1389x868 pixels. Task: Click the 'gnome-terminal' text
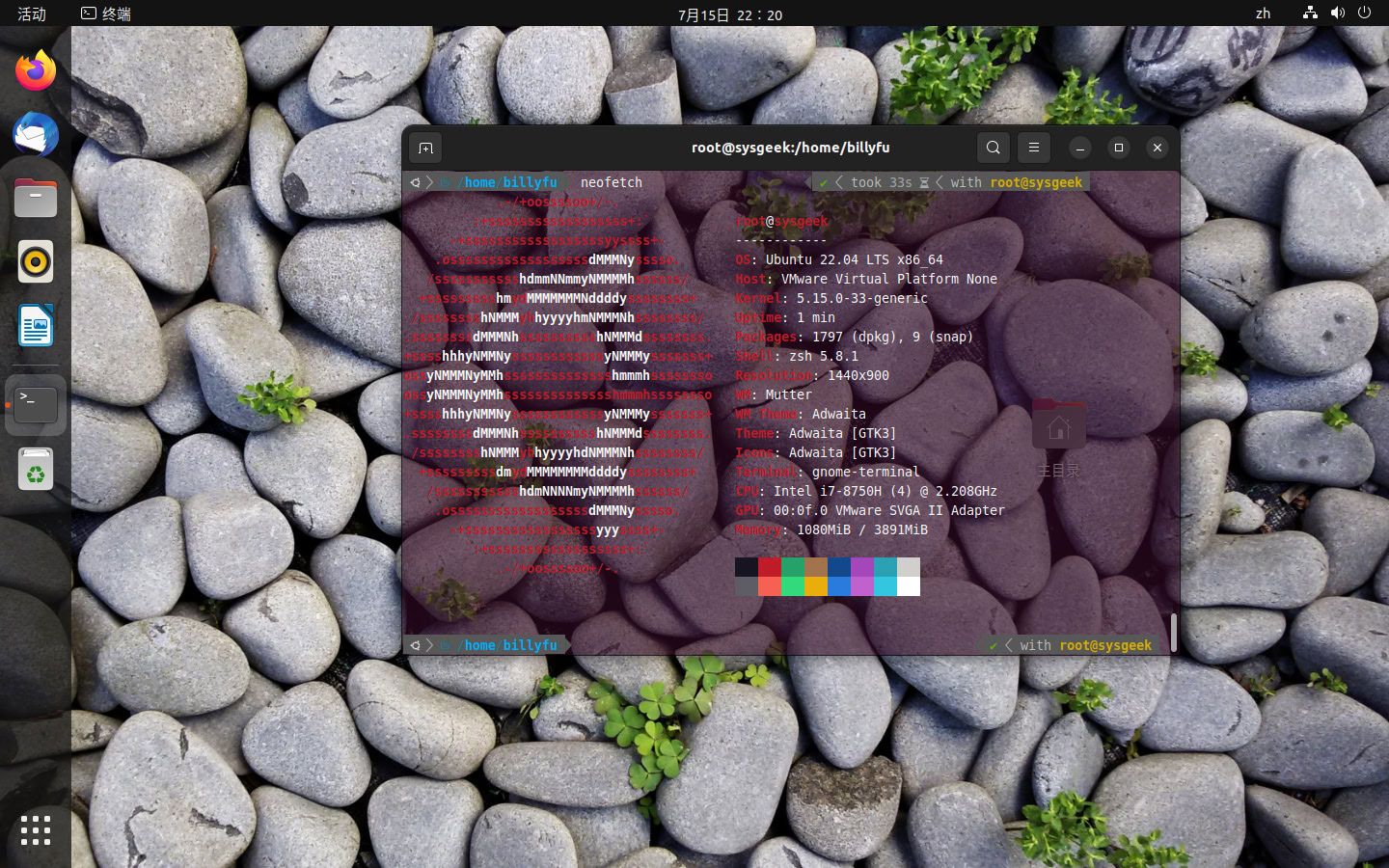click(866, 472)
